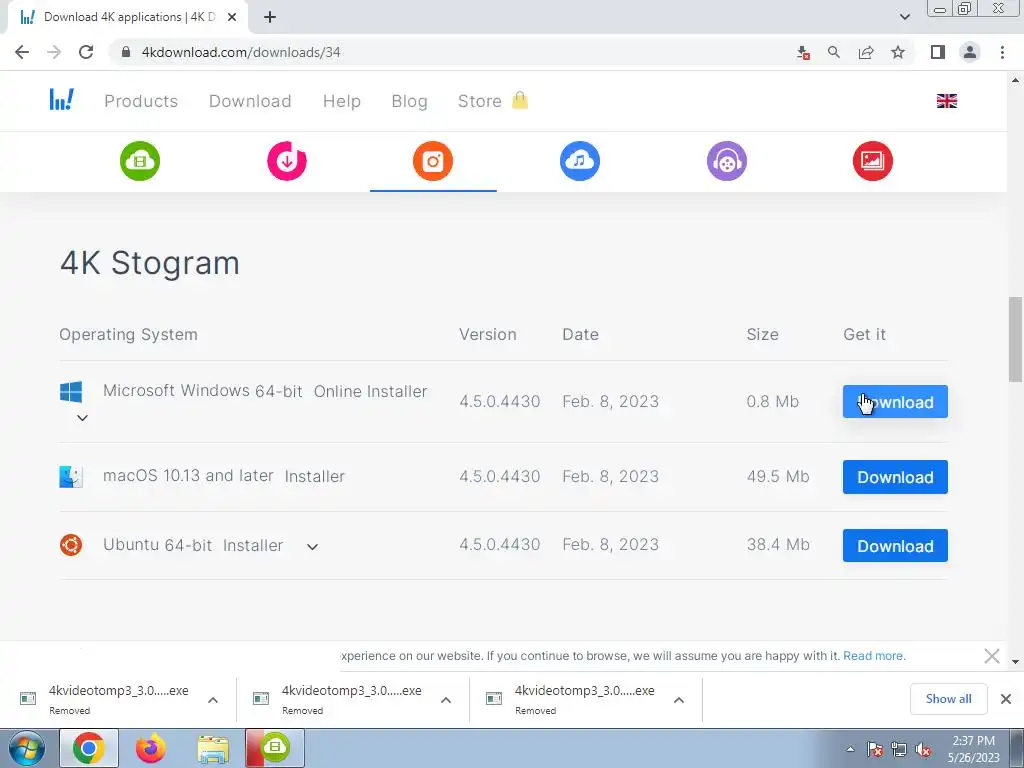Open a new browser tab
Viewport: 1024px width, 768px height.
click(270, 17)
